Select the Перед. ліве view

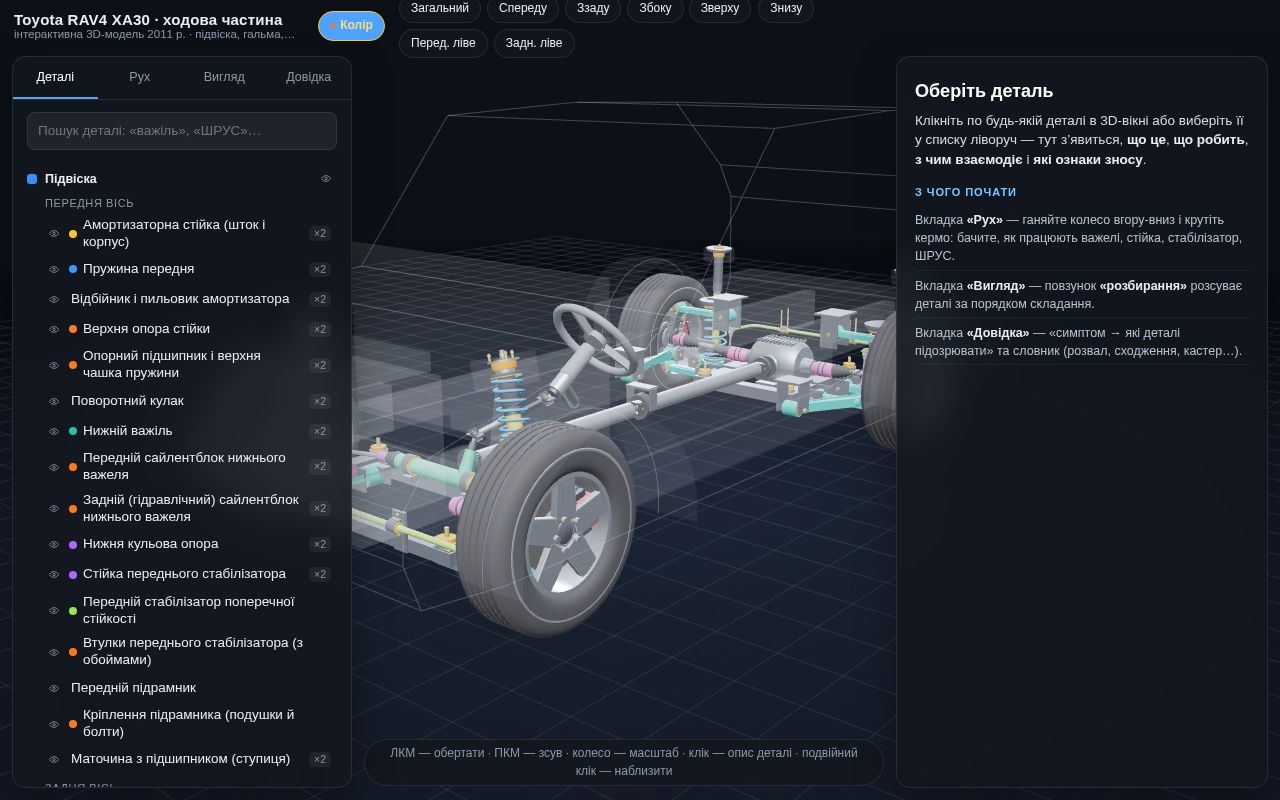coord(443,43)
